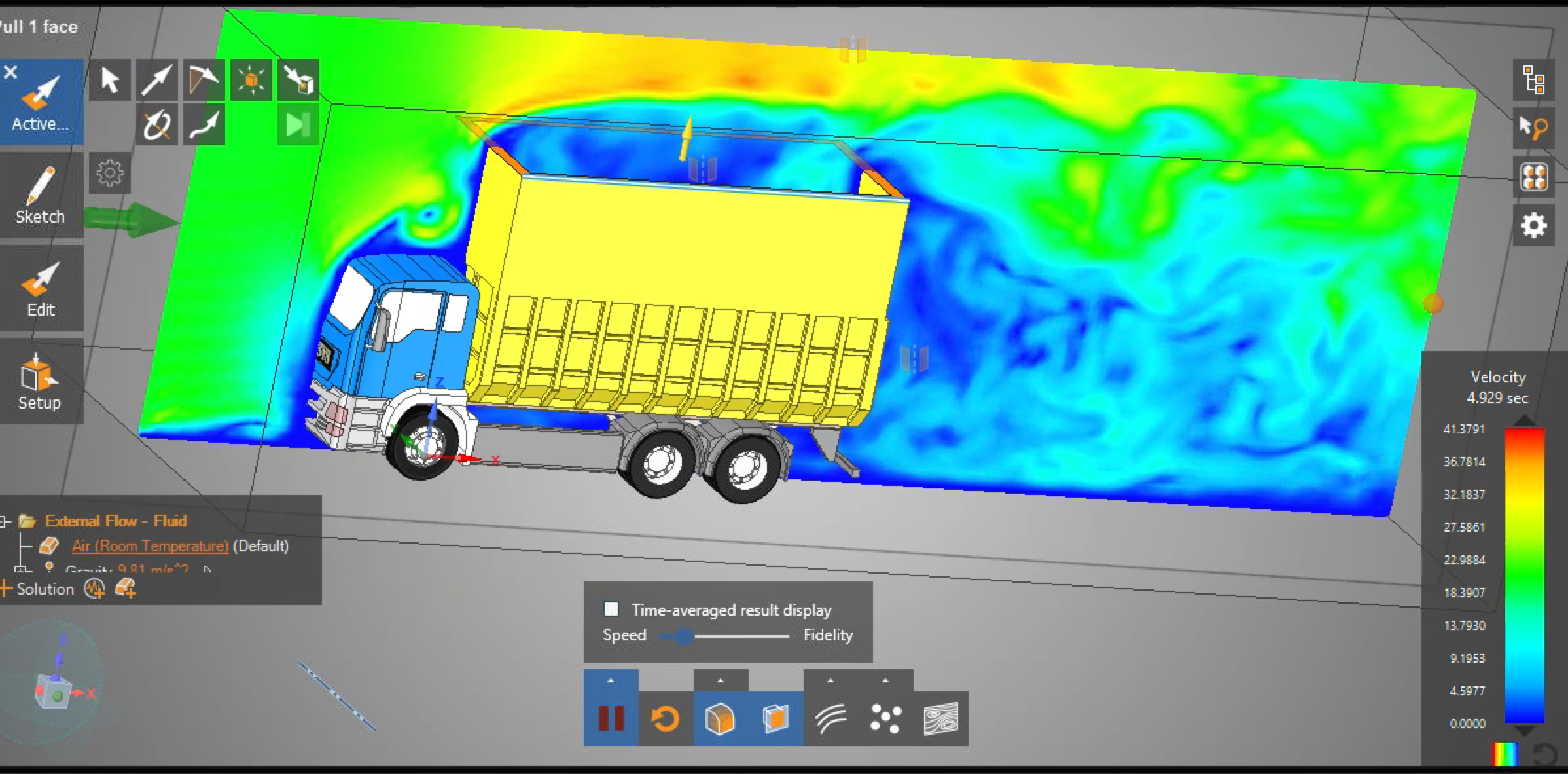Toggle the Time-averaged result display checkbox
The height and width of the screenshot is (774, 1568).
(613, 609)
